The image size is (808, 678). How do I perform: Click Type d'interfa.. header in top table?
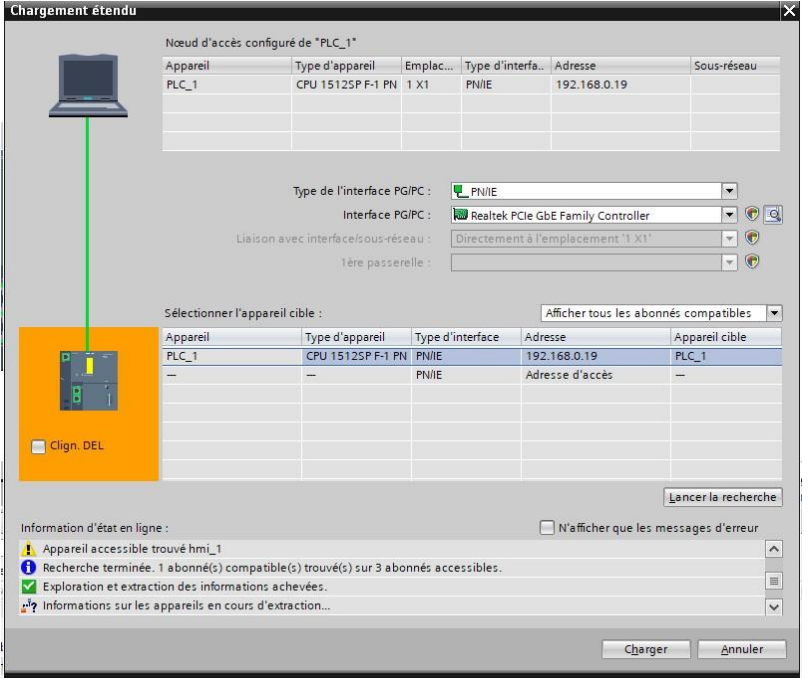coord(506,66)
